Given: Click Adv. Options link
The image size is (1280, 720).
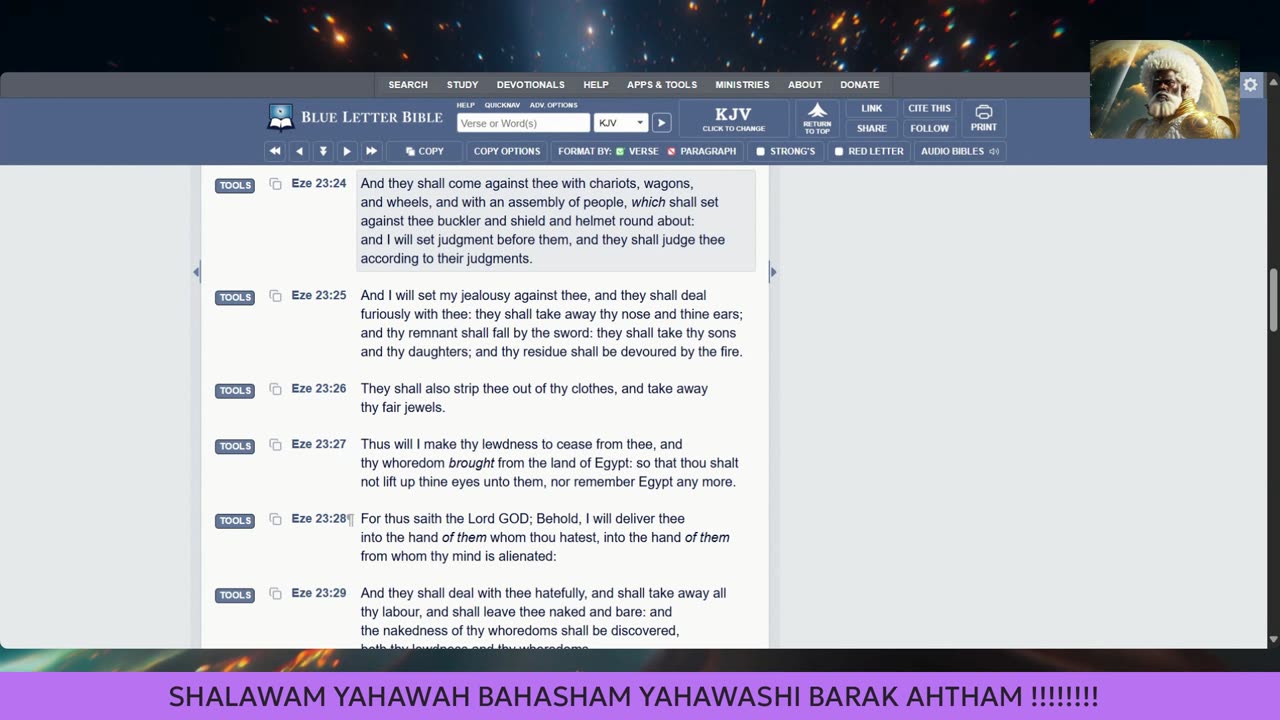Looking at the screenshot, I should (554, 105).
